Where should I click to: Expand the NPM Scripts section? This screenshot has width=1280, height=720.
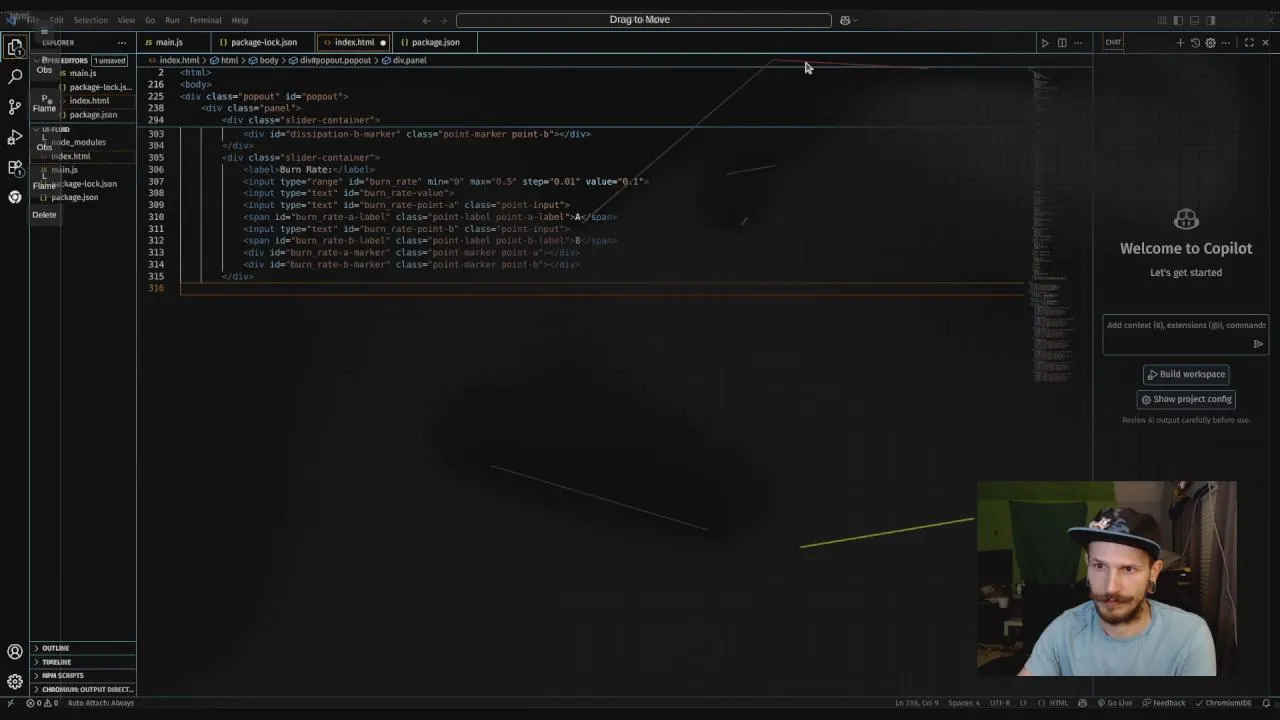click(x=83, y=676)
